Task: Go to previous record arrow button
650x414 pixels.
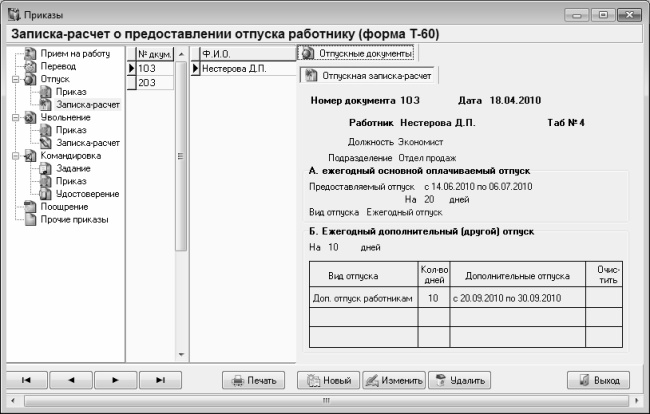Action: pos(71,380)
